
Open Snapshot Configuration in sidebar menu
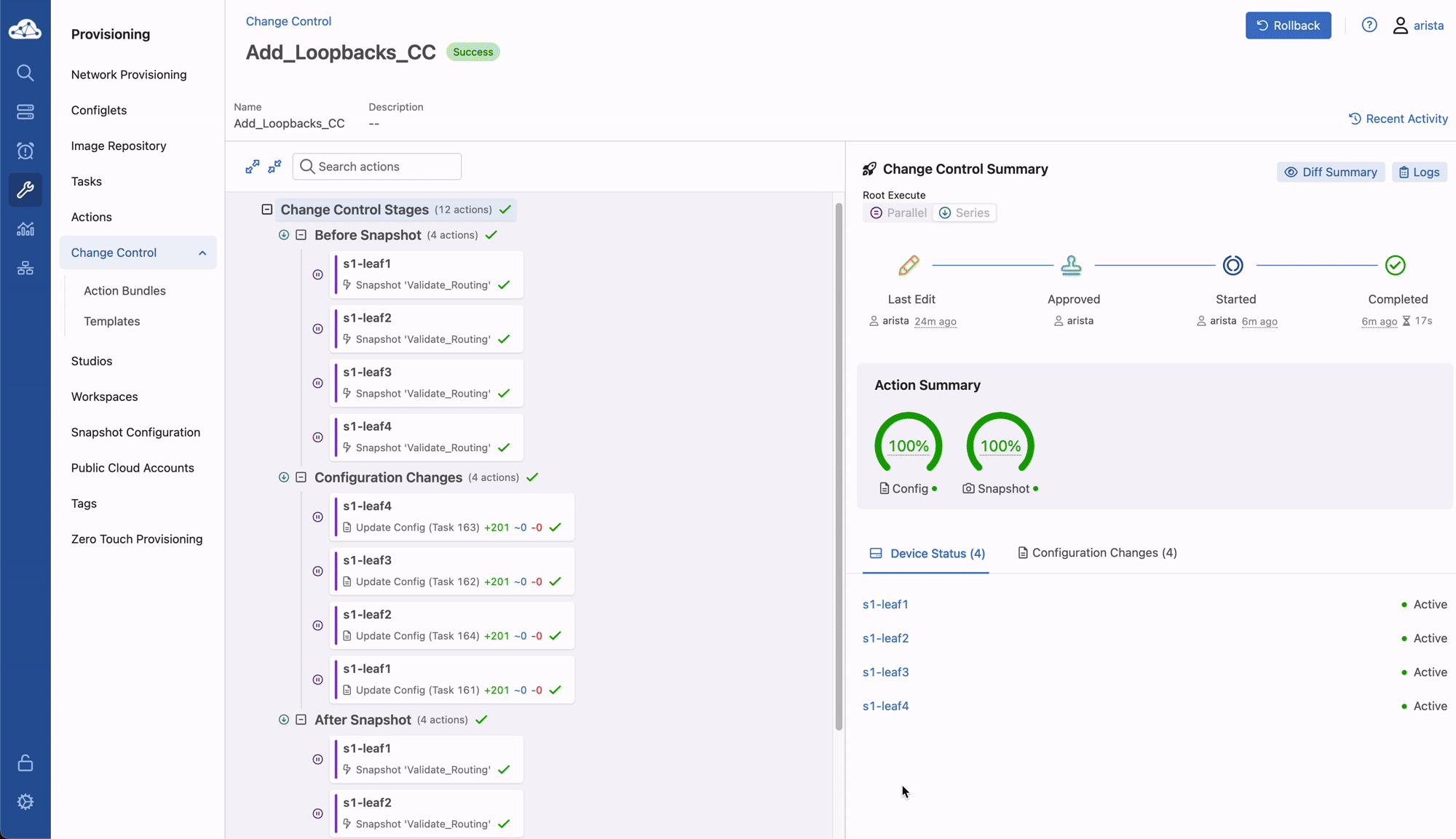click(x=135, y=432)
